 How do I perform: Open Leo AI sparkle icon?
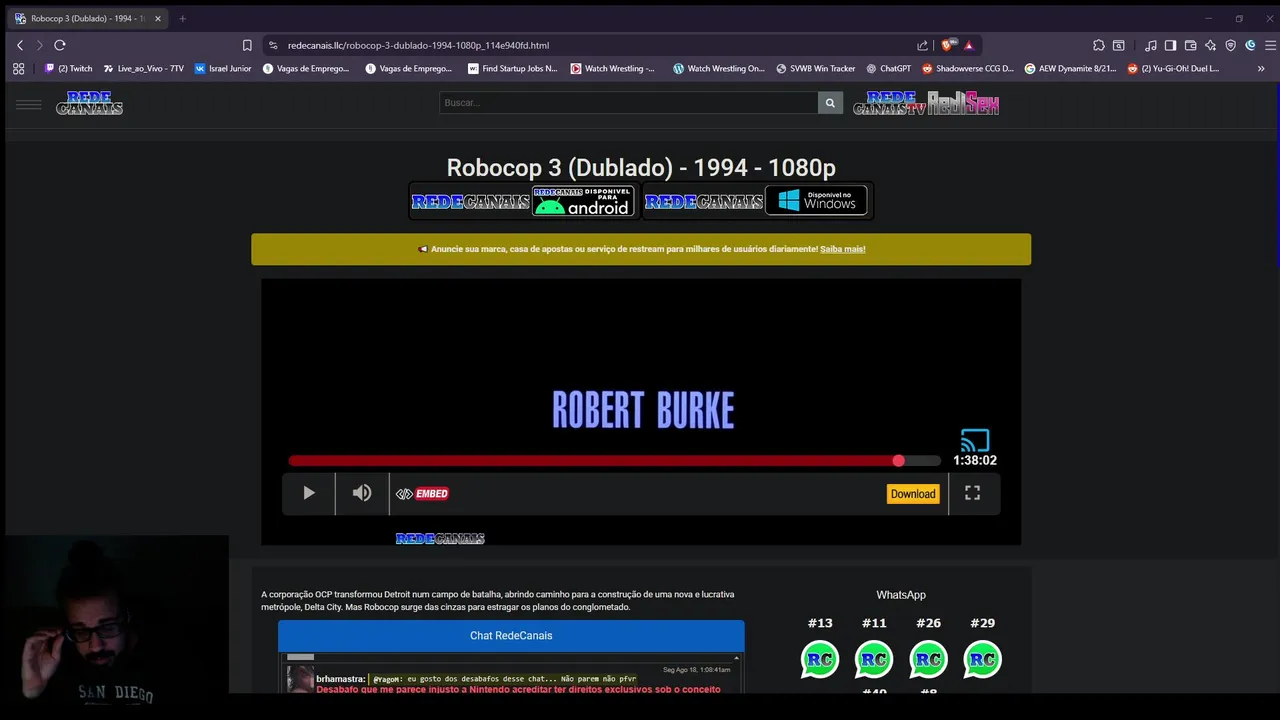pos(1211,45)
